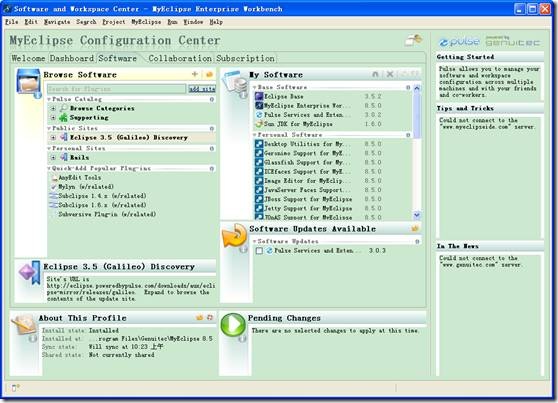Click the green Supporting icon

tap(63, 117)
